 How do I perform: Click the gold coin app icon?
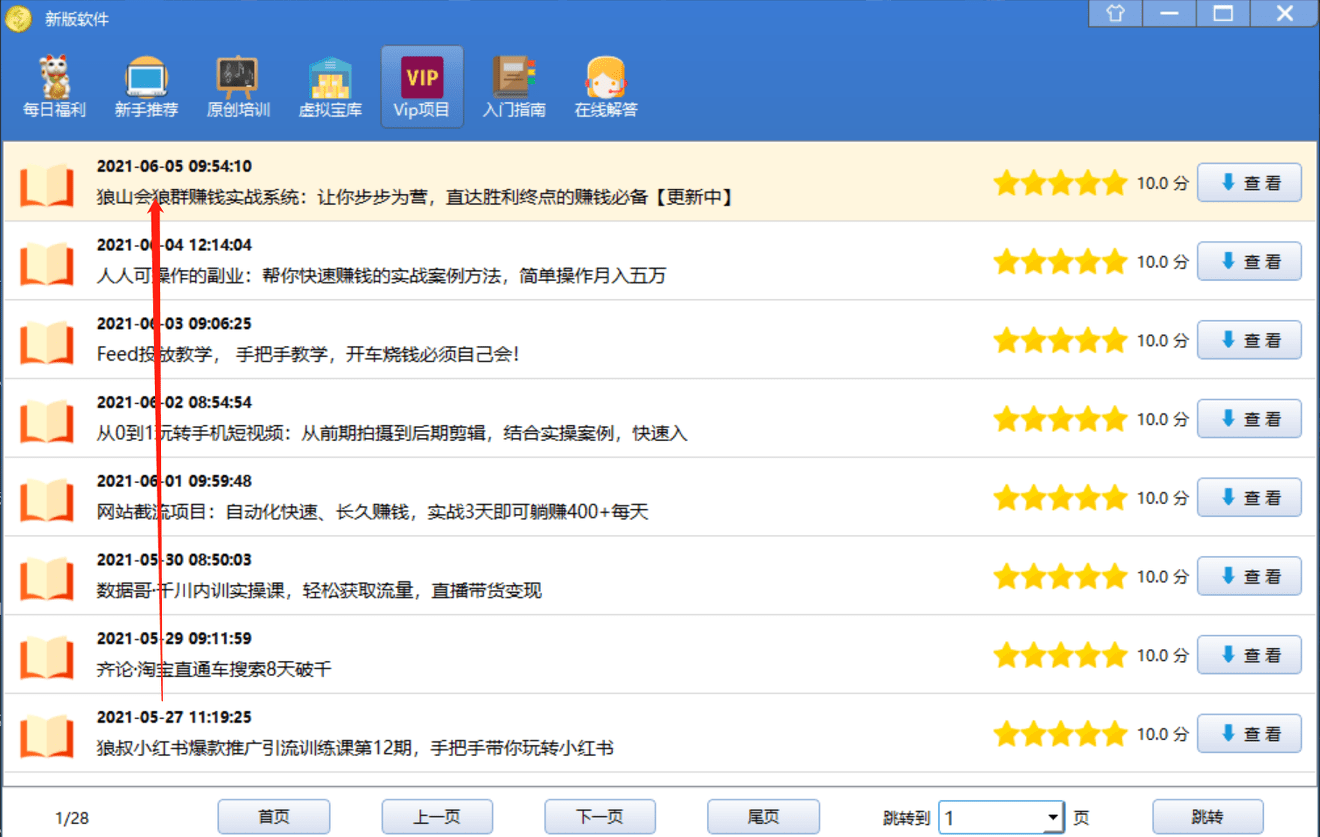coord(18,18)
